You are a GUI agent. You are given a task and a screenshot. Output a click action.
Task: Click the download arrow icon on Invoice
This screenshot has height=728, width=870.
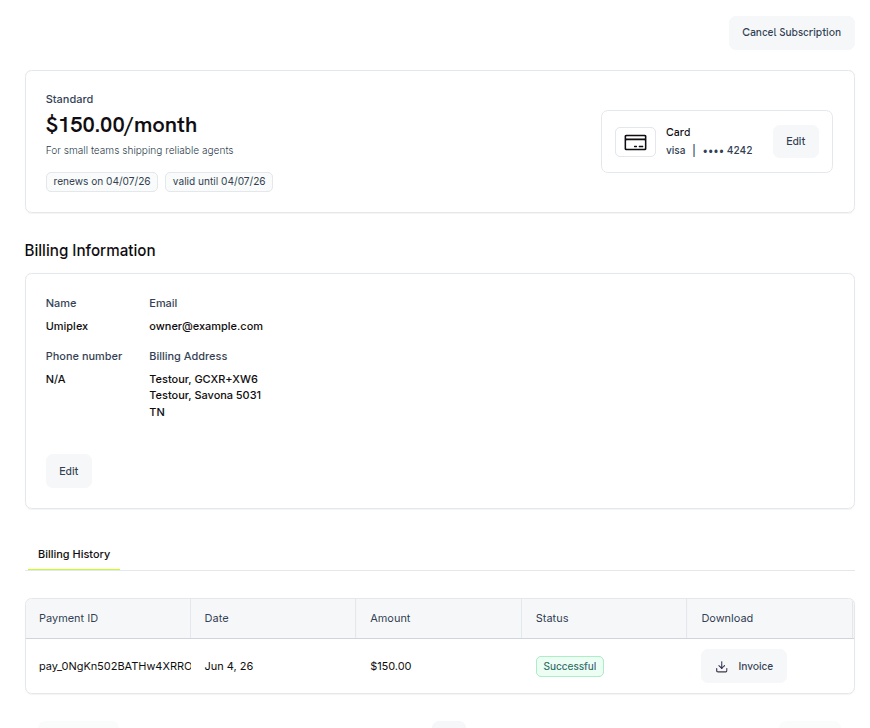coord(721,666)
